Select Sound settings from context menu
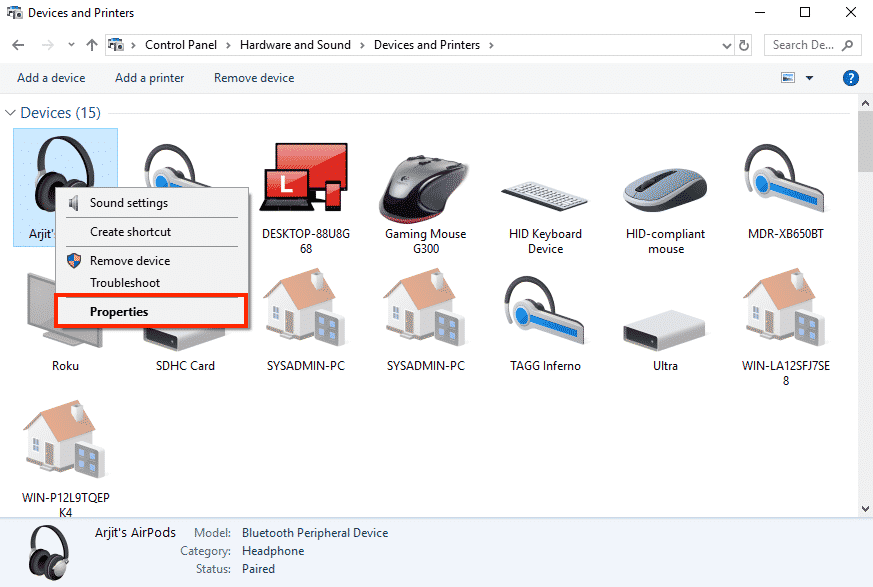 pos(129,203)
